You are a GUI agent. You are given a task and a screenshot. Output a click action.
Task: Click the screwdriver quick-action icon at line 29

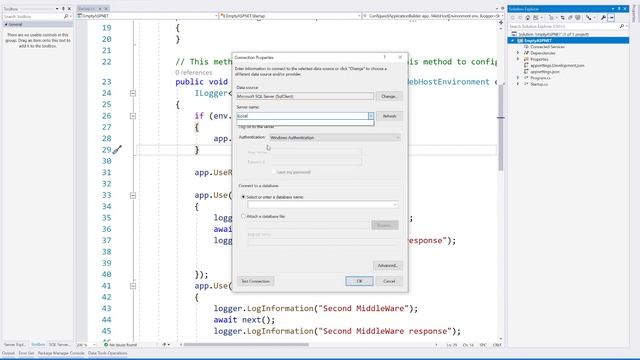coord(117,150)
